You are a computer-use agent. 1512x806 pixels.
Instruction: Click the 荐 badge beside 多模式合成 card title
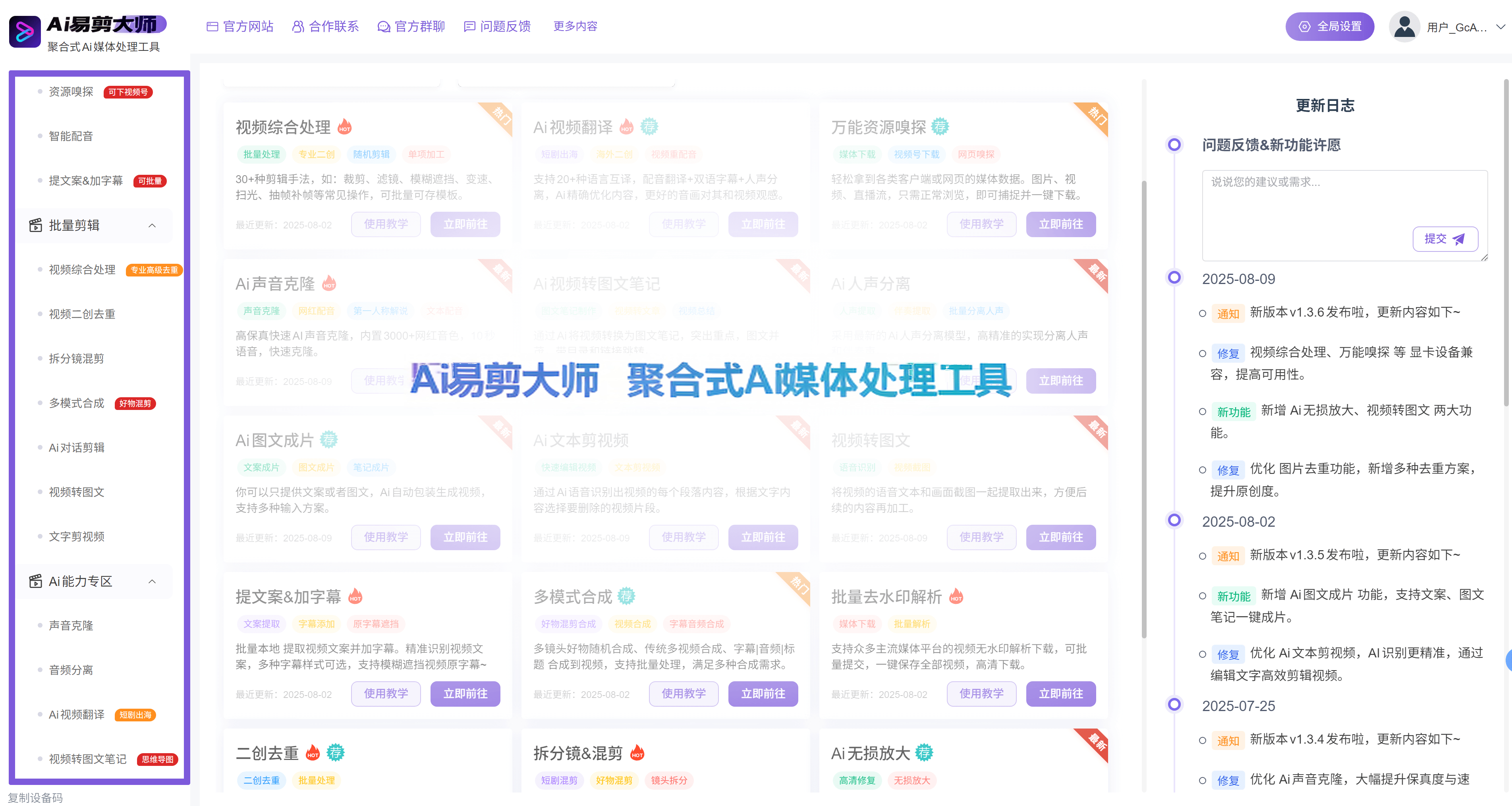[626, 596]
